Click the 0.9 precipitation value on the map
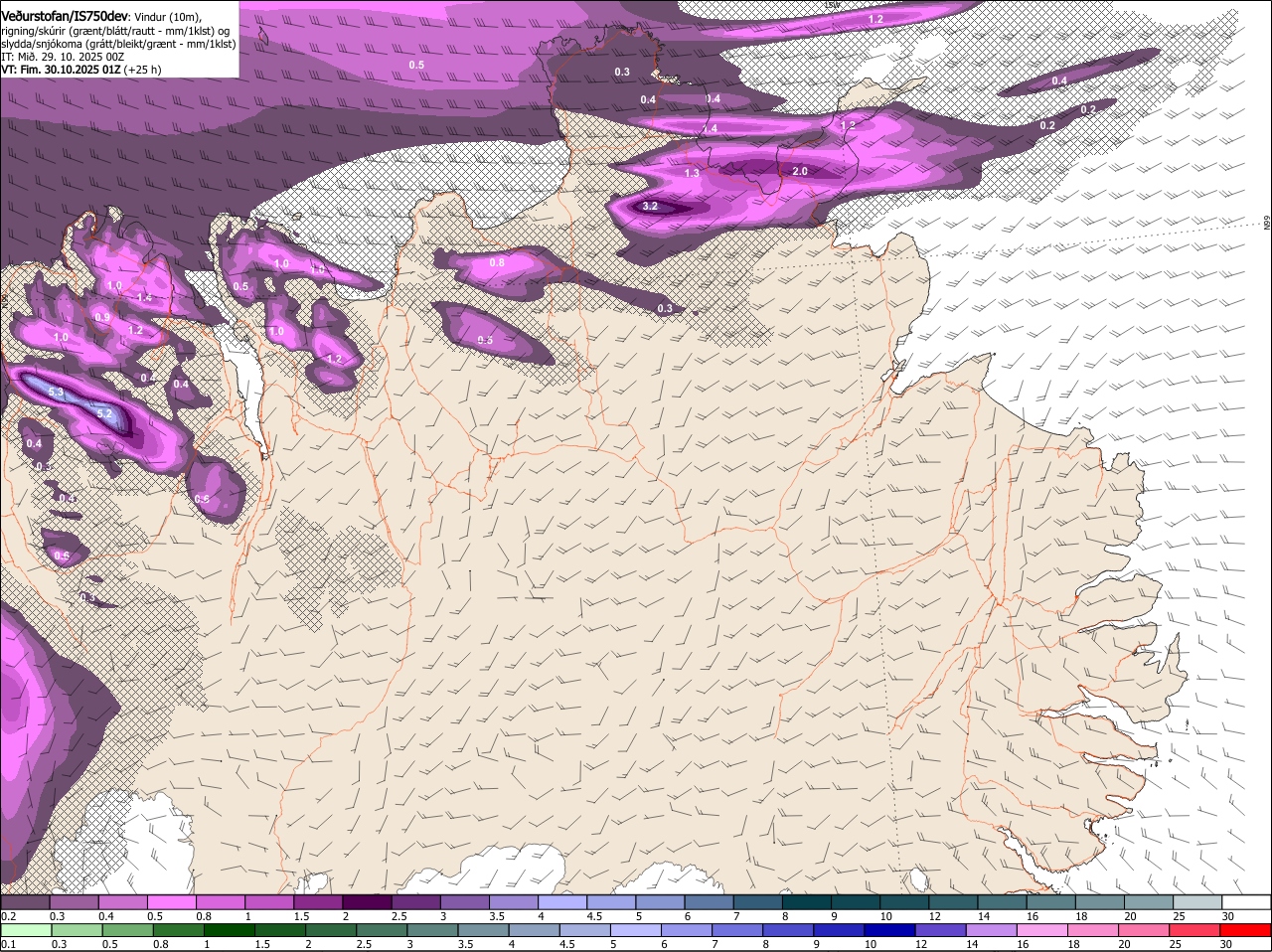The width and height of the screenshot is (1272, 952). click(102, 317)
